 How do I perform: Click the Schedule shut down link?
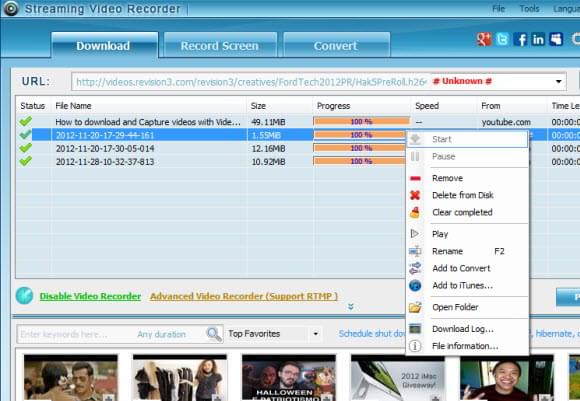(x=372, y=334)
